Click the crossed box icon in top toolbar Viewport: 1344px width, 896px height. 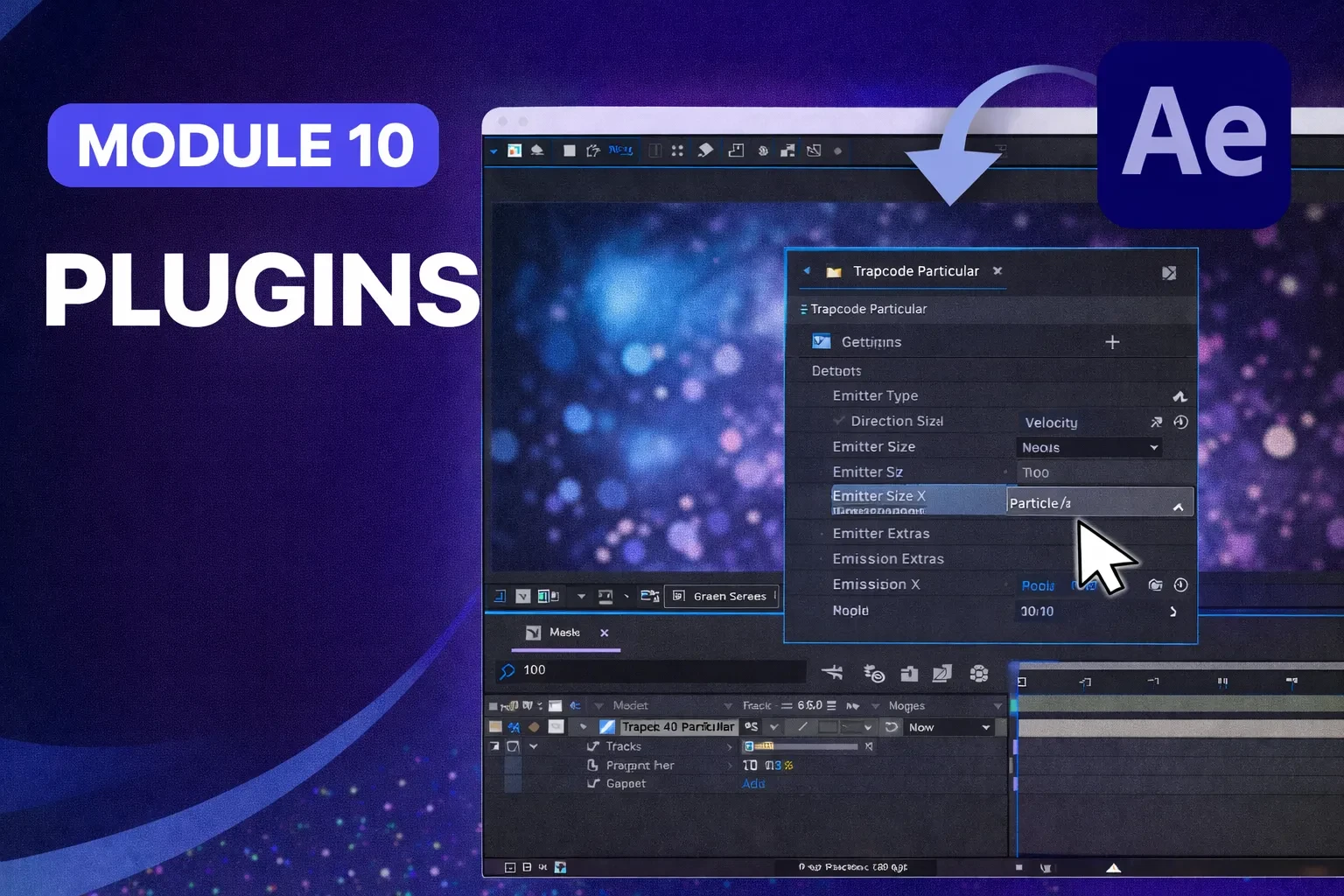(x=814, y=150)
